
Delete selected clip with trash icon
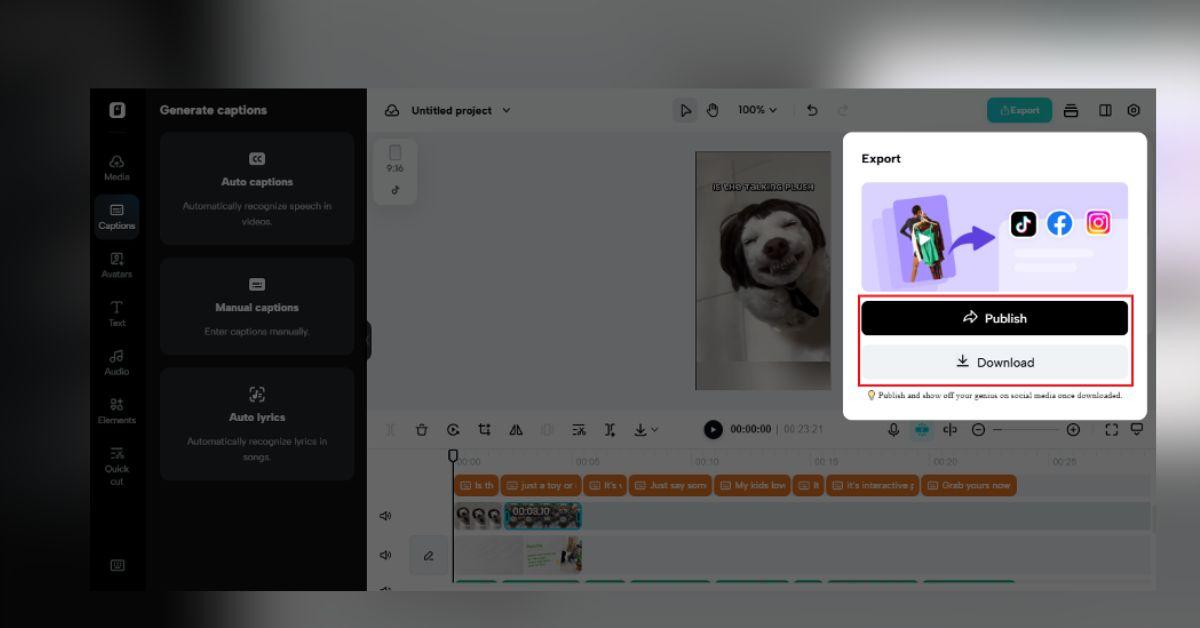[x=422, y=430]
